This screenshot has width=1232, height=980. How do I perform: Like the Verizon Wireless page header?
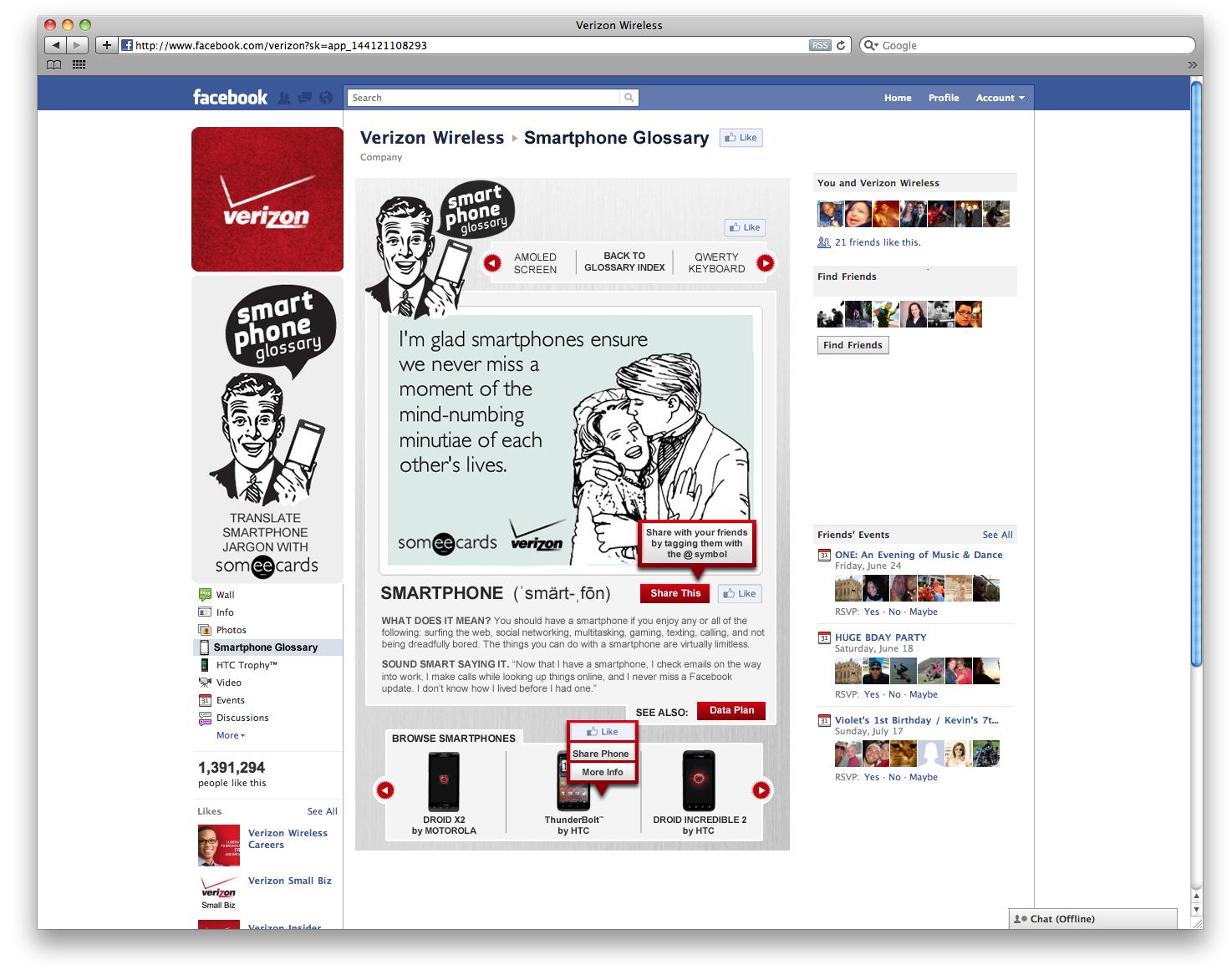pyautogui.click(x=741, y=138)
